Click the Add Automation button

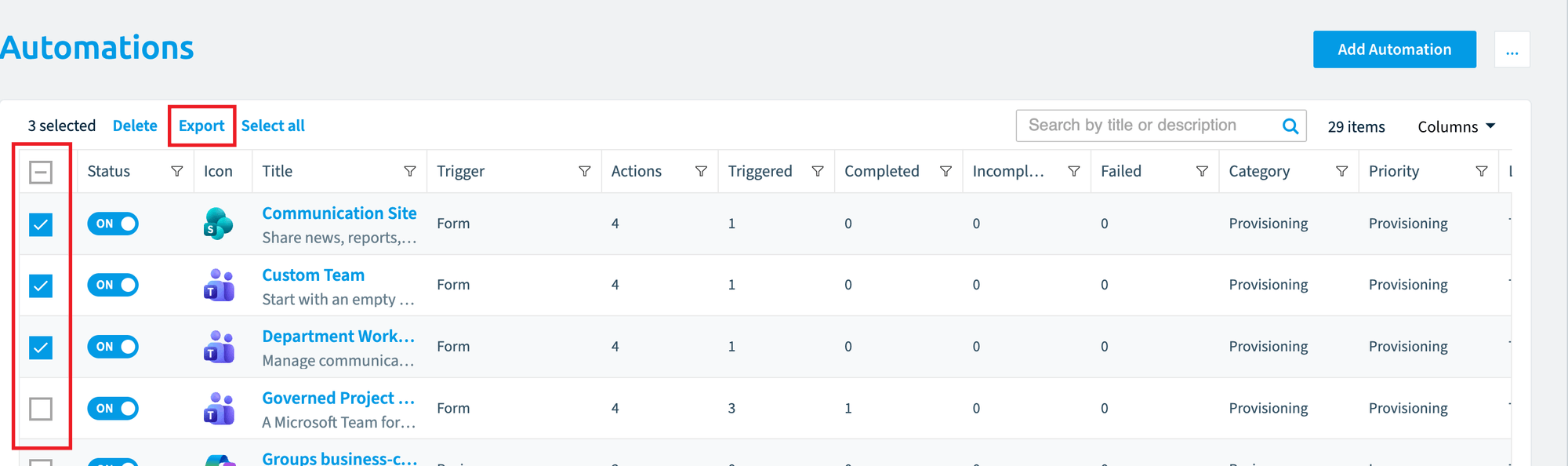(x=1395, y=49)
